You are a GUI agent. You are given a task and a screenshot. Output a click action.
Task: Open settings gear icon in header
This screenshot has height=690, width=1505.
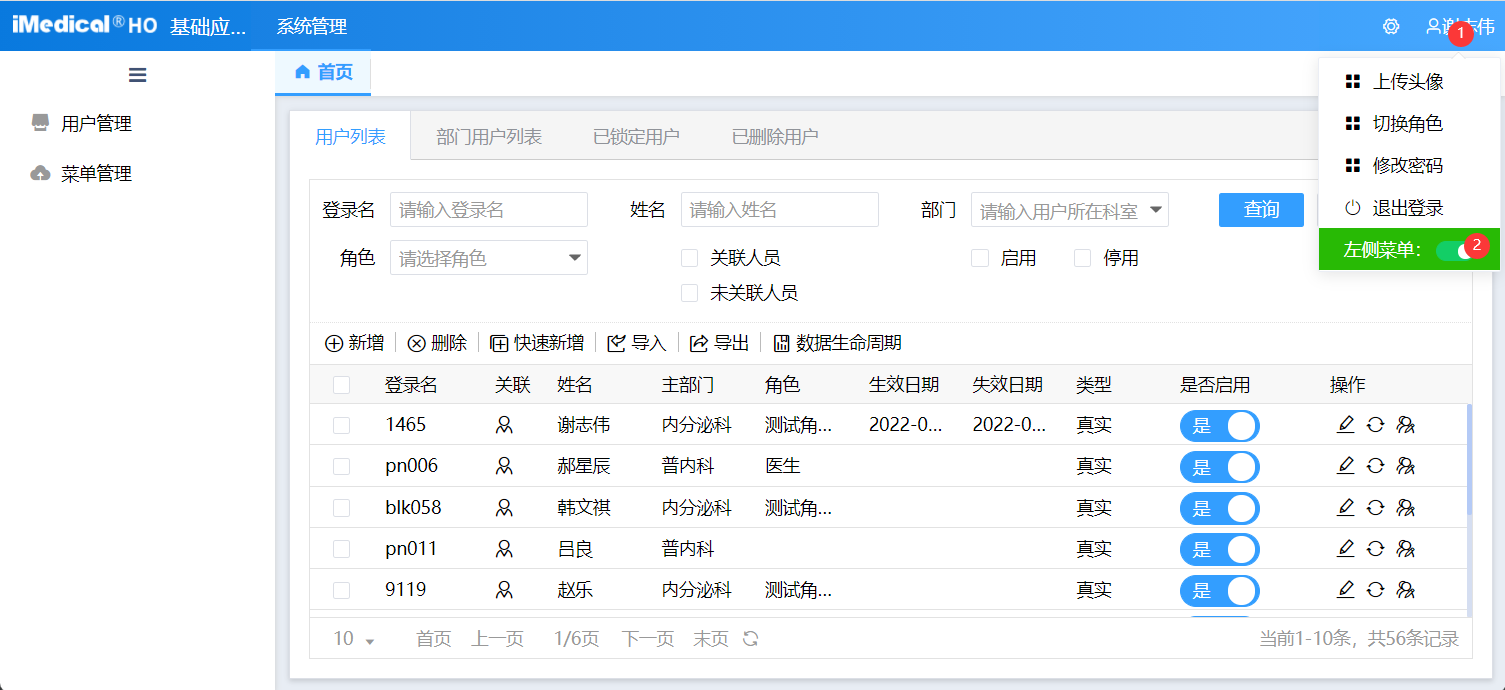(1391, 27)
